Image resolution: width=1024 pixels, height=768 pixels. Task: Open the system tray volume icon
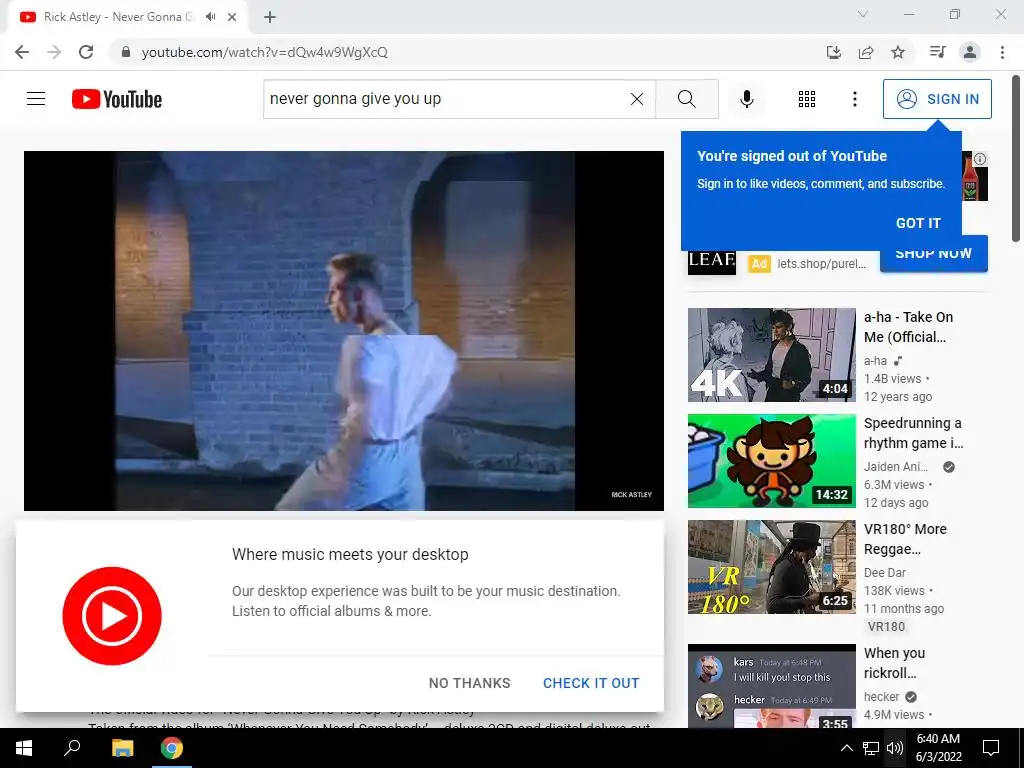pyautogui.click(x=895, y=748)
